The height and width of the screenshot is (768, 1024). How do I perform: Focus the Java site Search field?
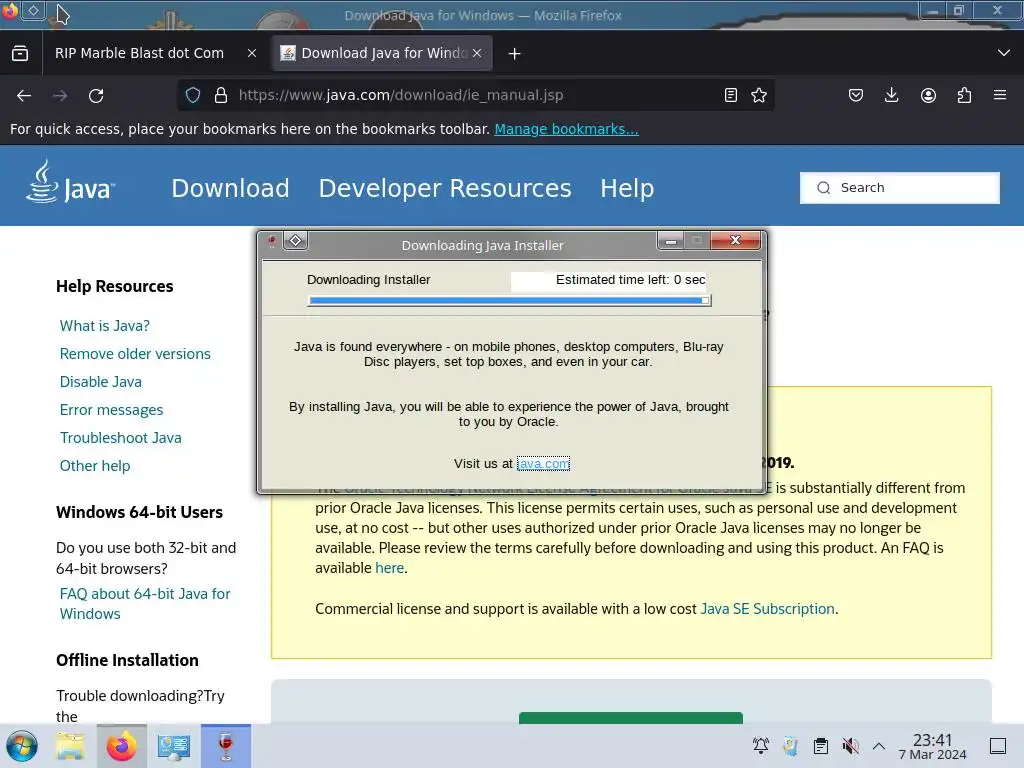tap(900, 188)
